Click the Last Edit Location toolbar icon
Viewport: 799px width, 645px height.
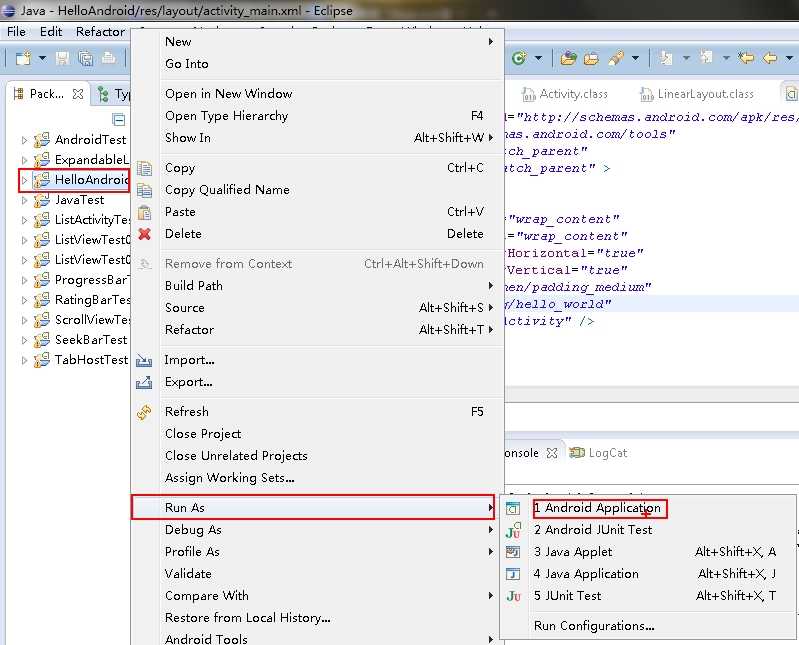(746, 58)
